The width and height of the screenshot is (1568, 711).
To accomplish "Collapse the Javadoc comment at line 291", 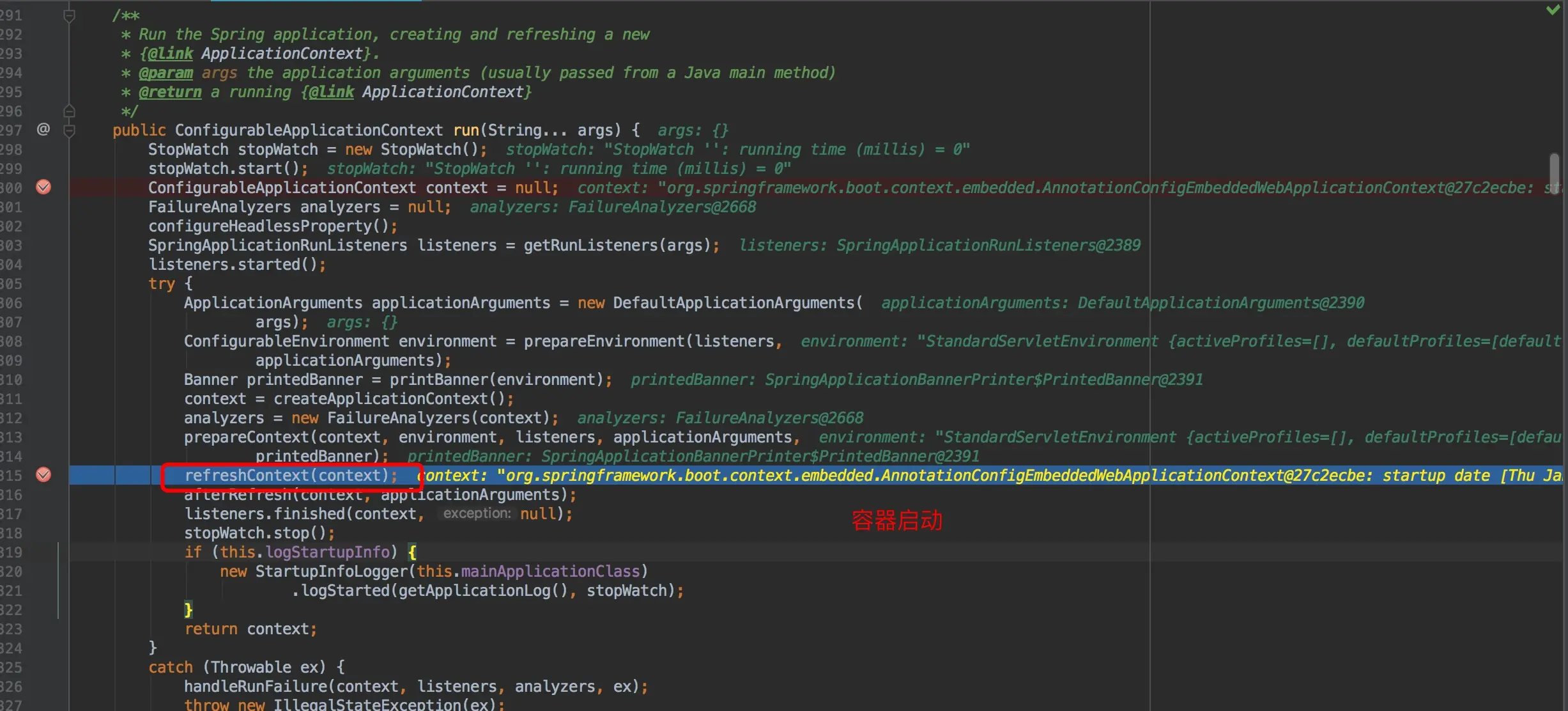I will pyautogui.click(x=69, y=15).
